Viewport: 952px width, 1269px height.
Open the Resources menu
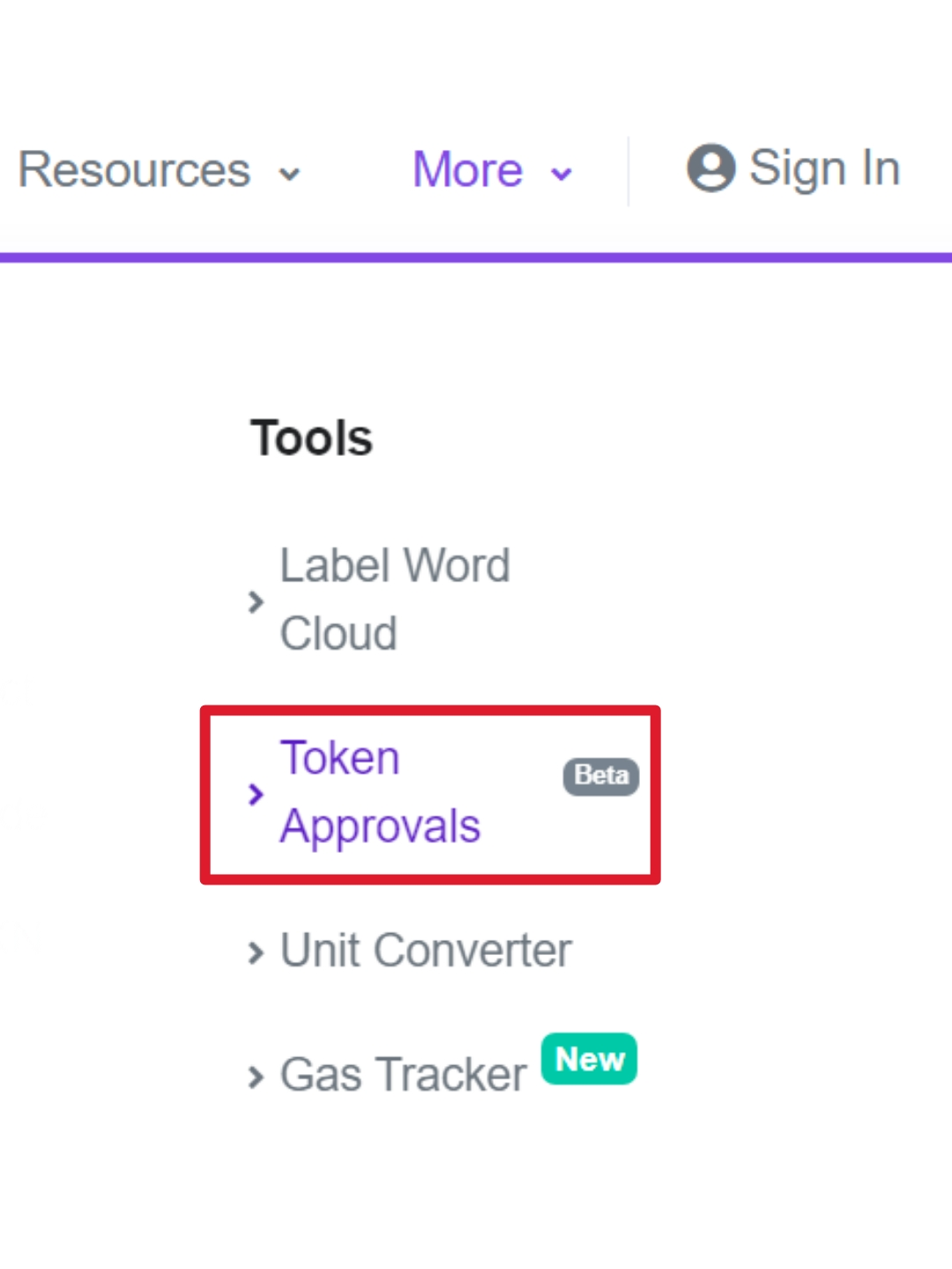(x=134, y=169)
